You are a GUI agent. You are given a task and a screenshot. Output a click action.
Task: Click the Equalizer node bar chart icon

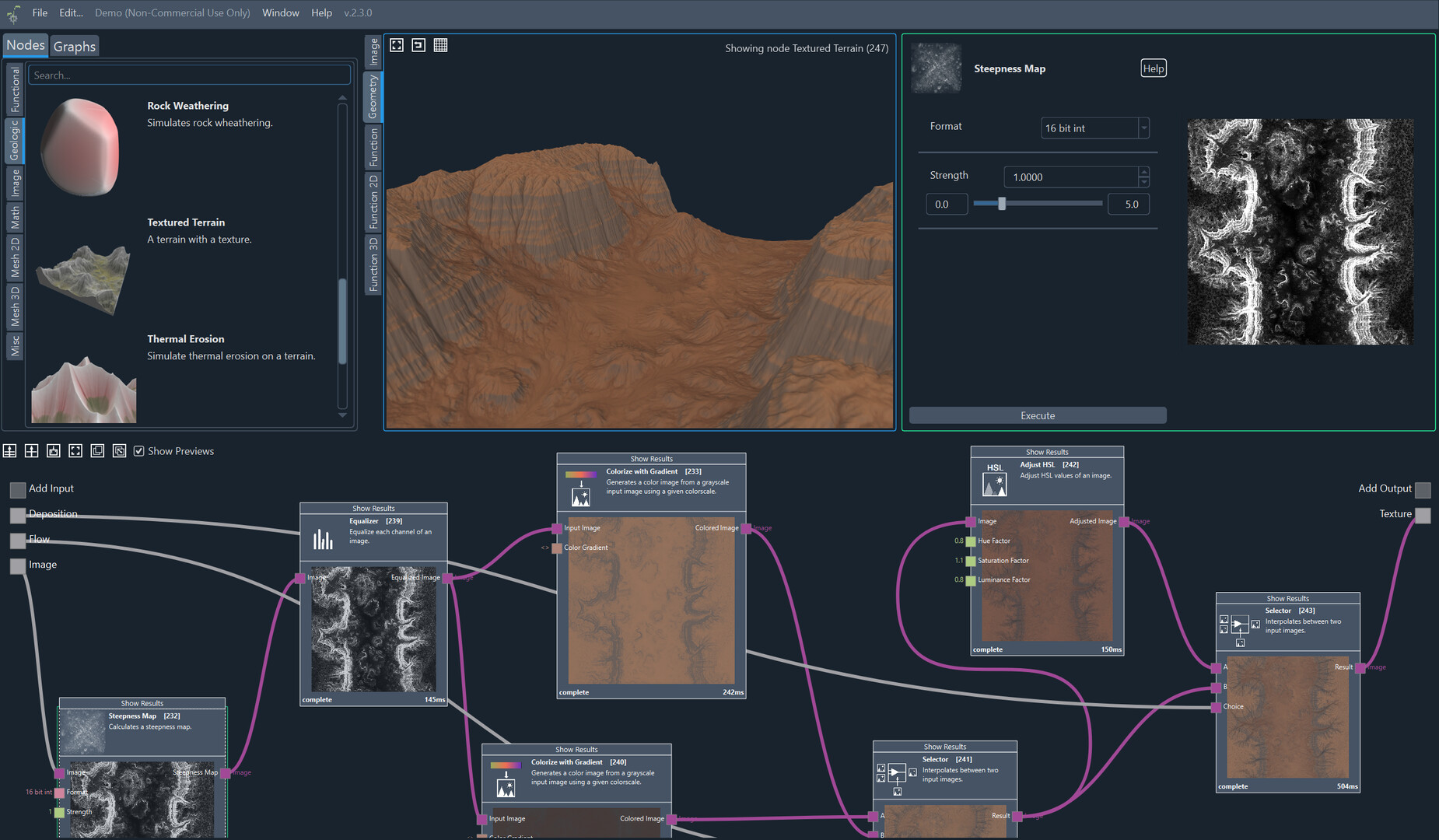tap(323, 539)
